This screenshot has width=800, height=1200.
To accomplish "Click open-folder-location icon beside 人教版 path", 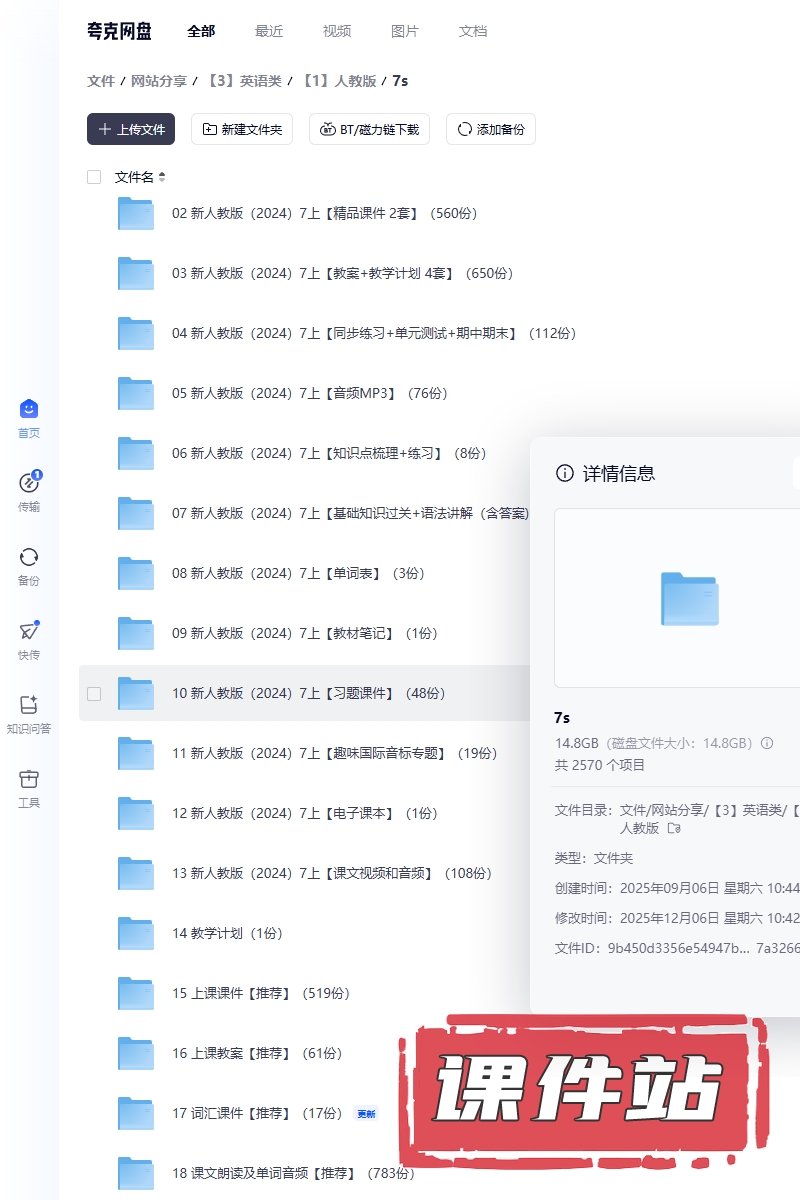I will pyautogui.click(x=674, y=828).
